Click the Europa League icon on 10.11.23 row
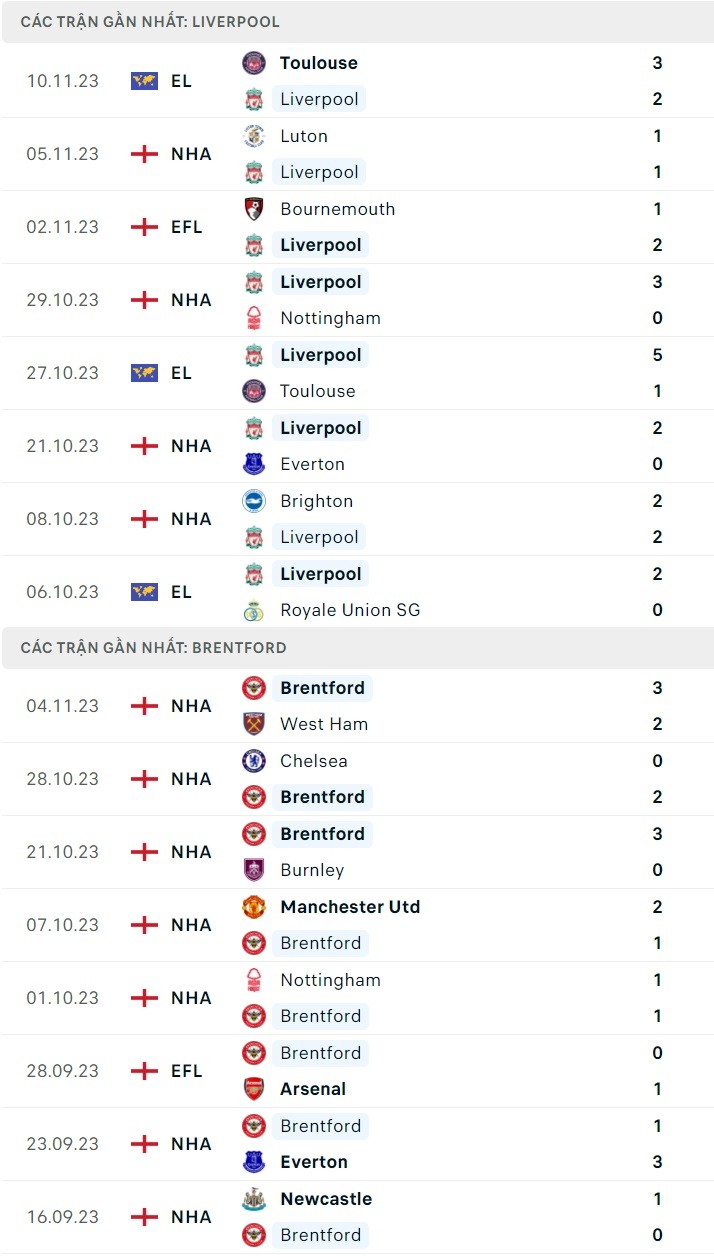Screen dimensions: 714x1256 (x=144, y=81)
